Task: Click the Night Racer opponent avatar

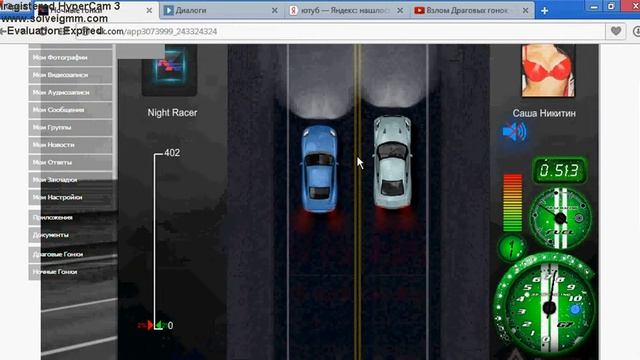Action: tap(169, 70)
